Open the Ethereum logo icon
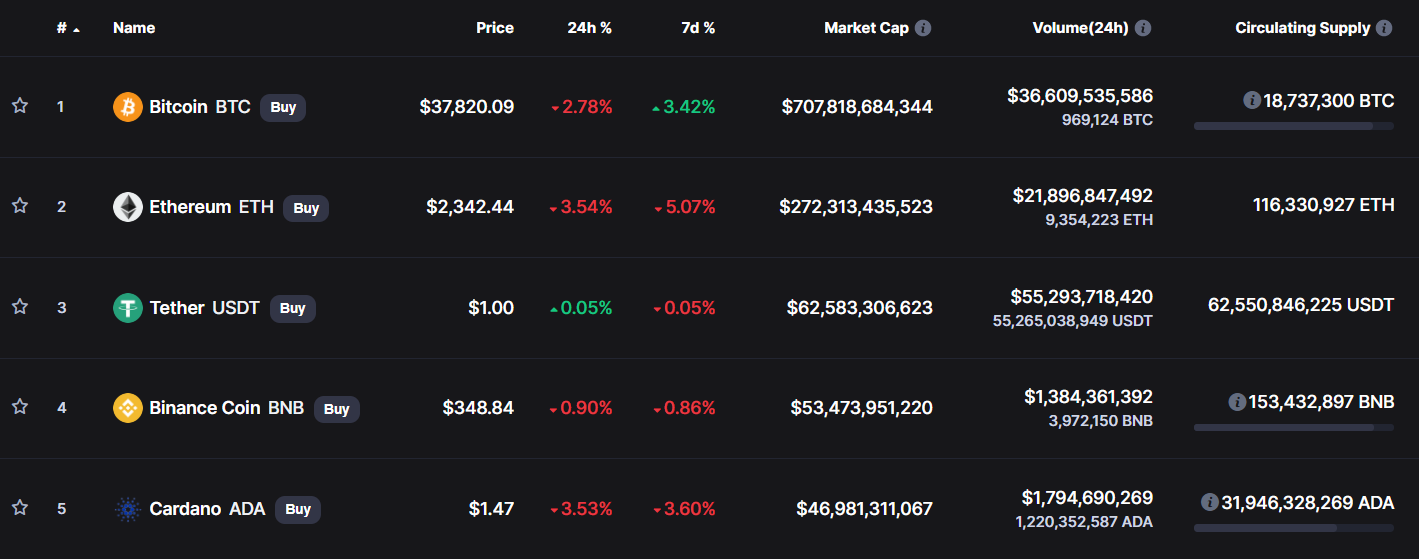This screenshot has width=1419, height=559. point(128,207)
